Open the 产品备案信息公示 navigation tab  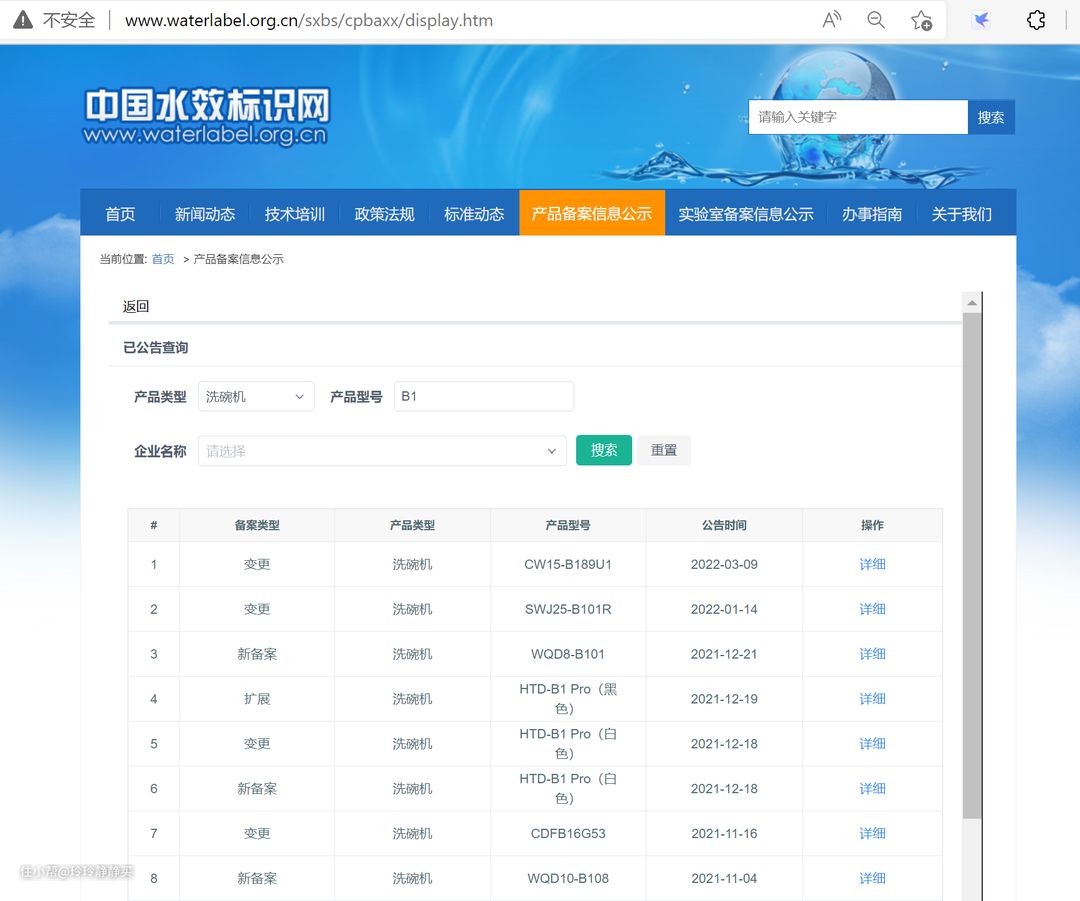(591, 214)
